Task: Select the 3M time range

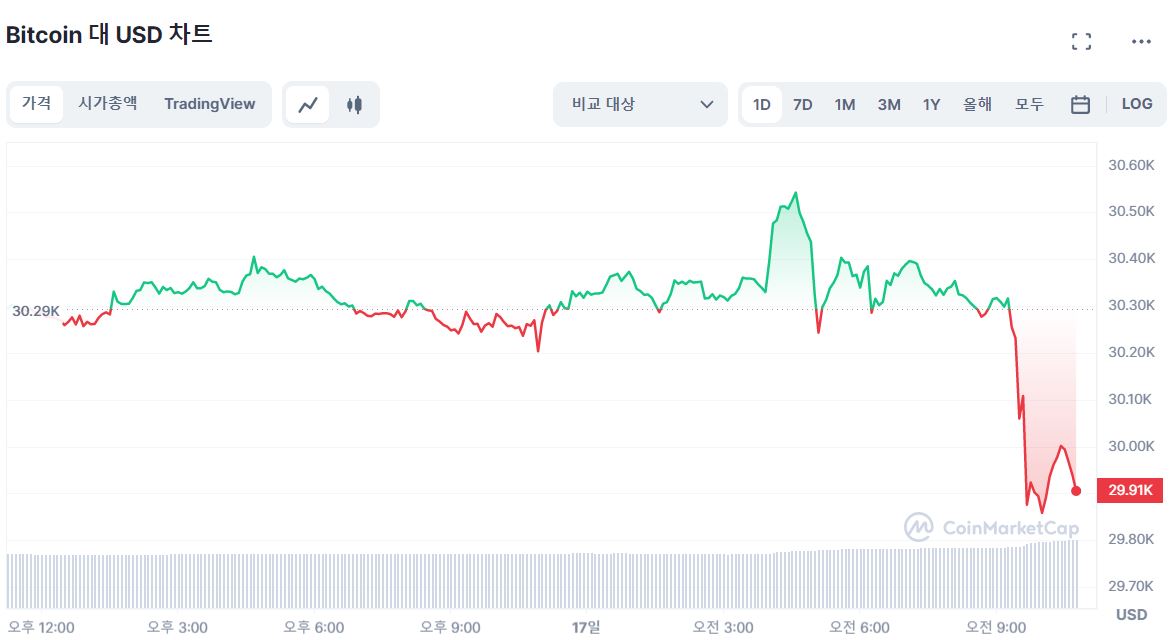Action: (x=889, y=105)
